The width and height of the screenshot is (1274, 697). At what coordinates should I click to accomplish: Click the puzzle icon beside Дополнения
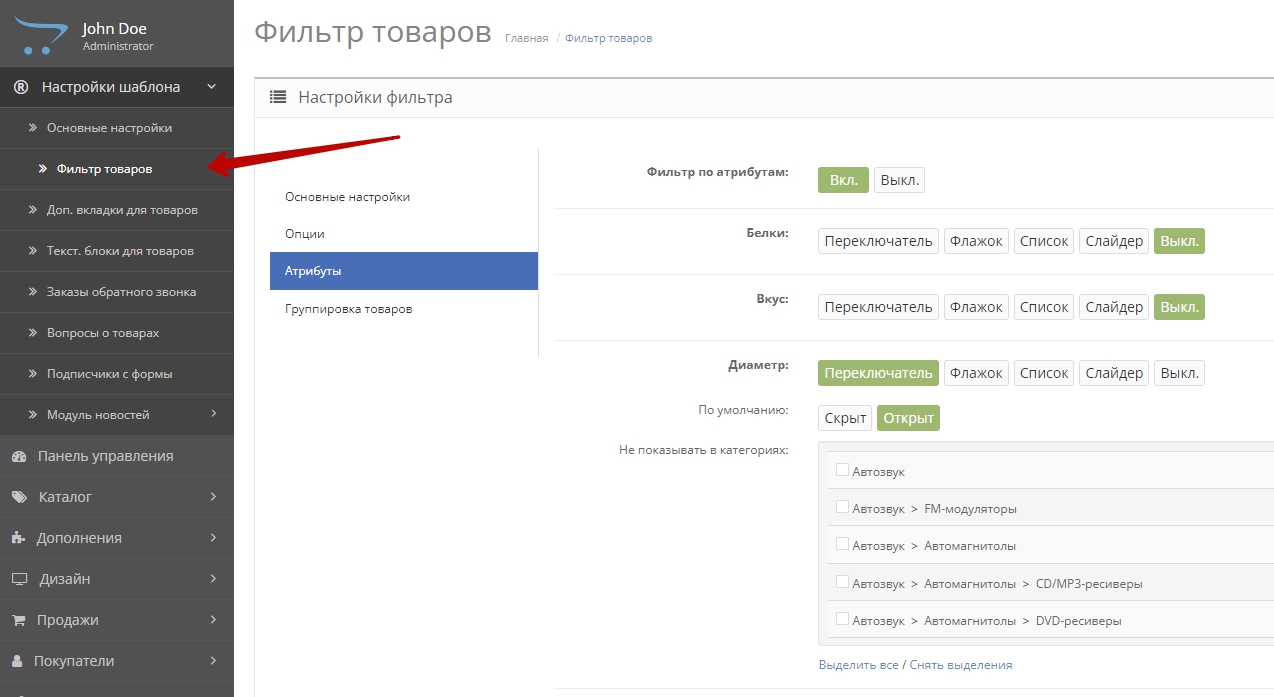tap(19, 538)
